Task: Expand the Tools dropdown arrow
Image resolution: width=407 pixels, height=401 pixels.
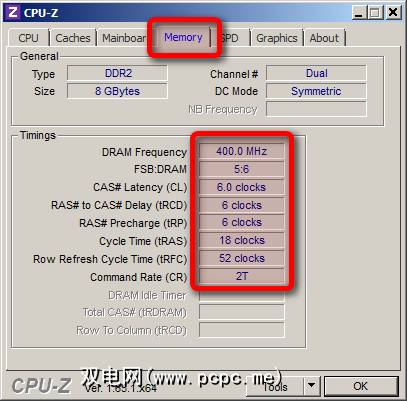Action: (311, 386)
